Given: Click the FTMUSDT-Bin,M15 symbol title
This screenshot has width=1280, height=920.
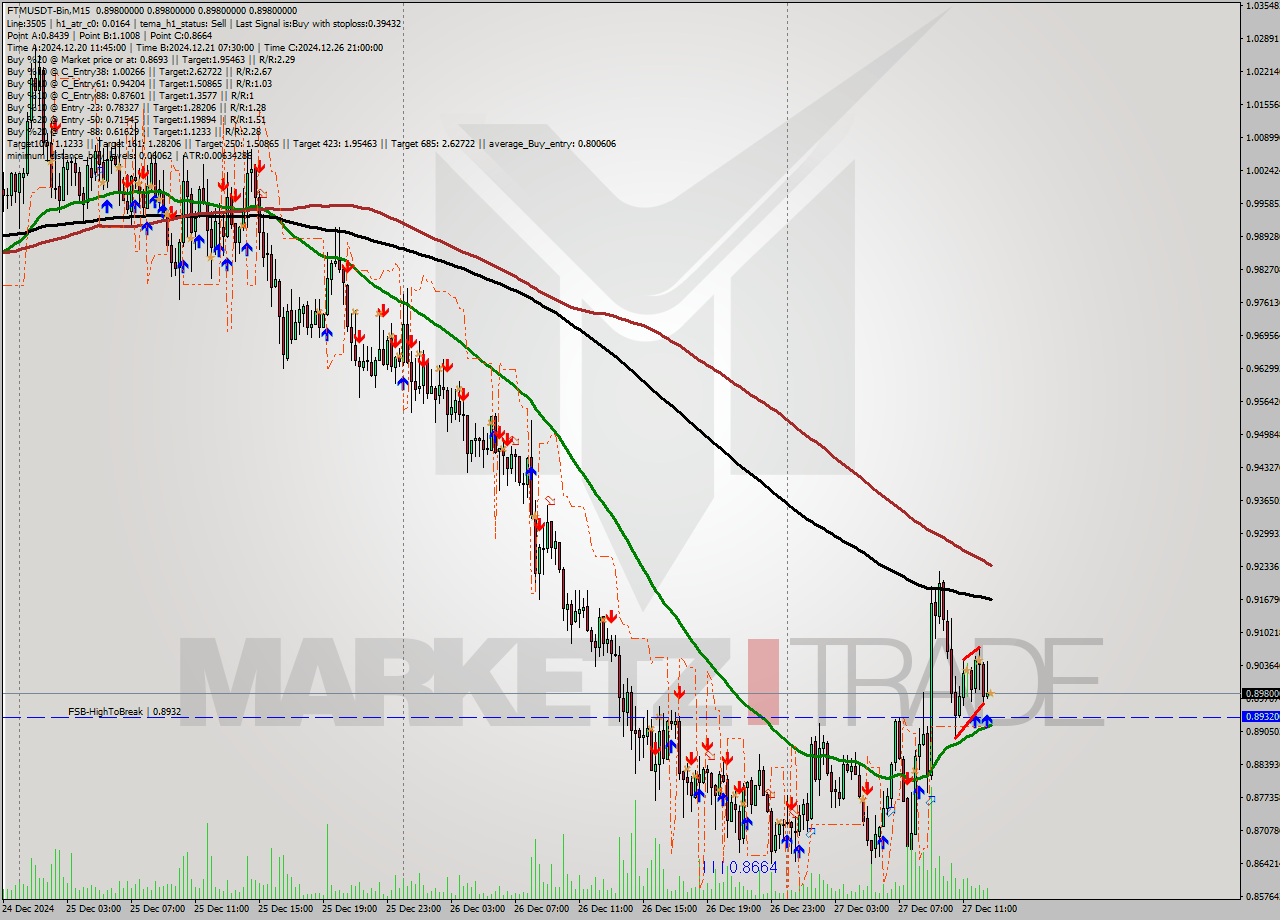Looking at the screenshot, I should pyautogui.click(x=48, y=11).
